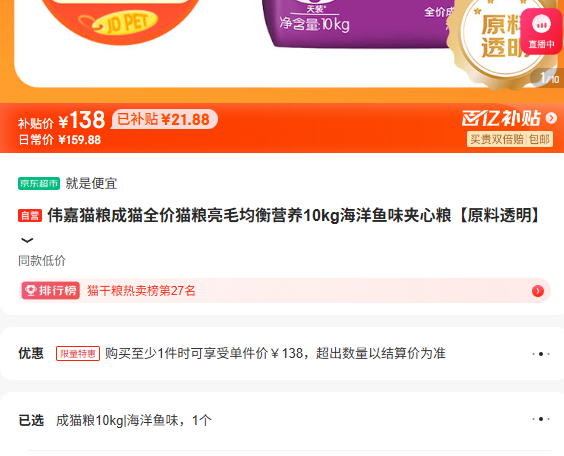Open the 排行榜 trophy badge

(x=50, y=291)
